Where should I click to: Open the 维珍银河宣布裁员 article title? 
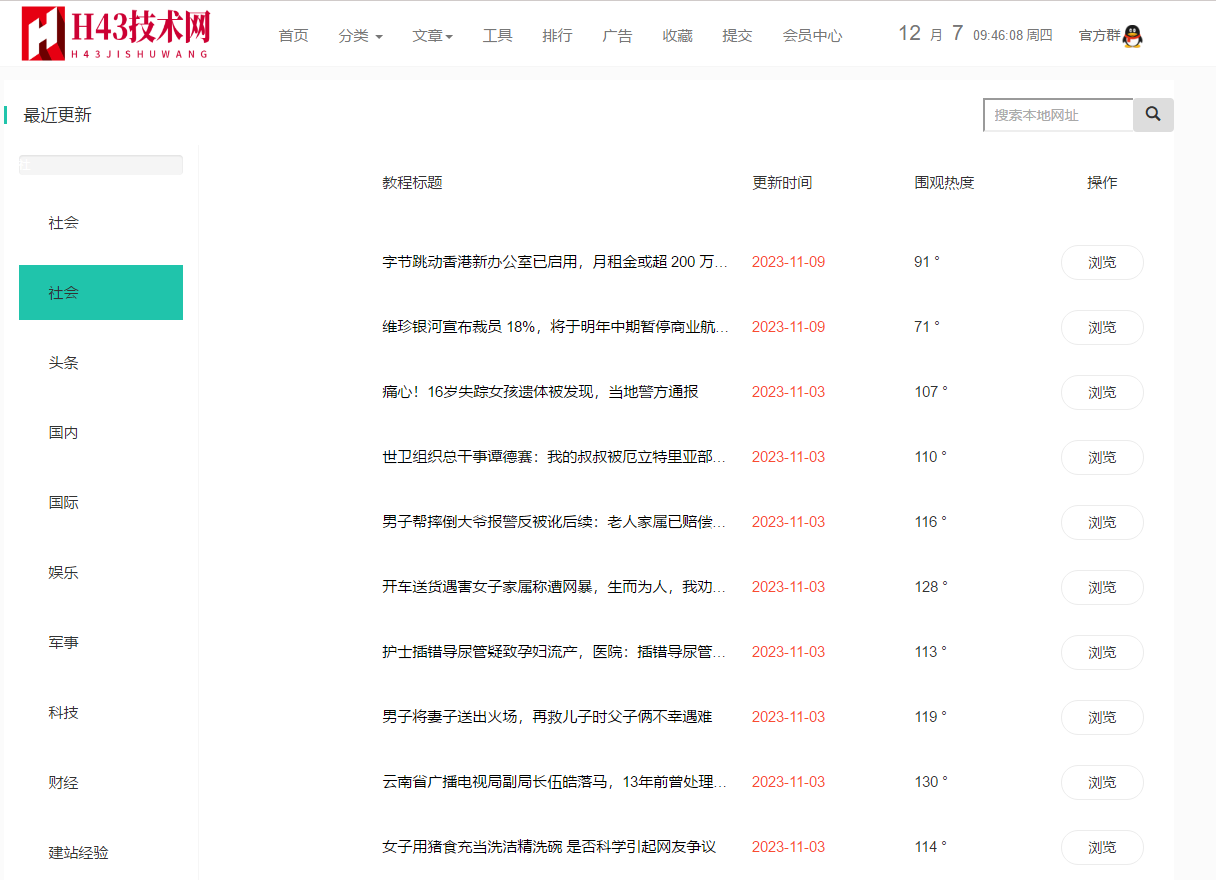555,327
